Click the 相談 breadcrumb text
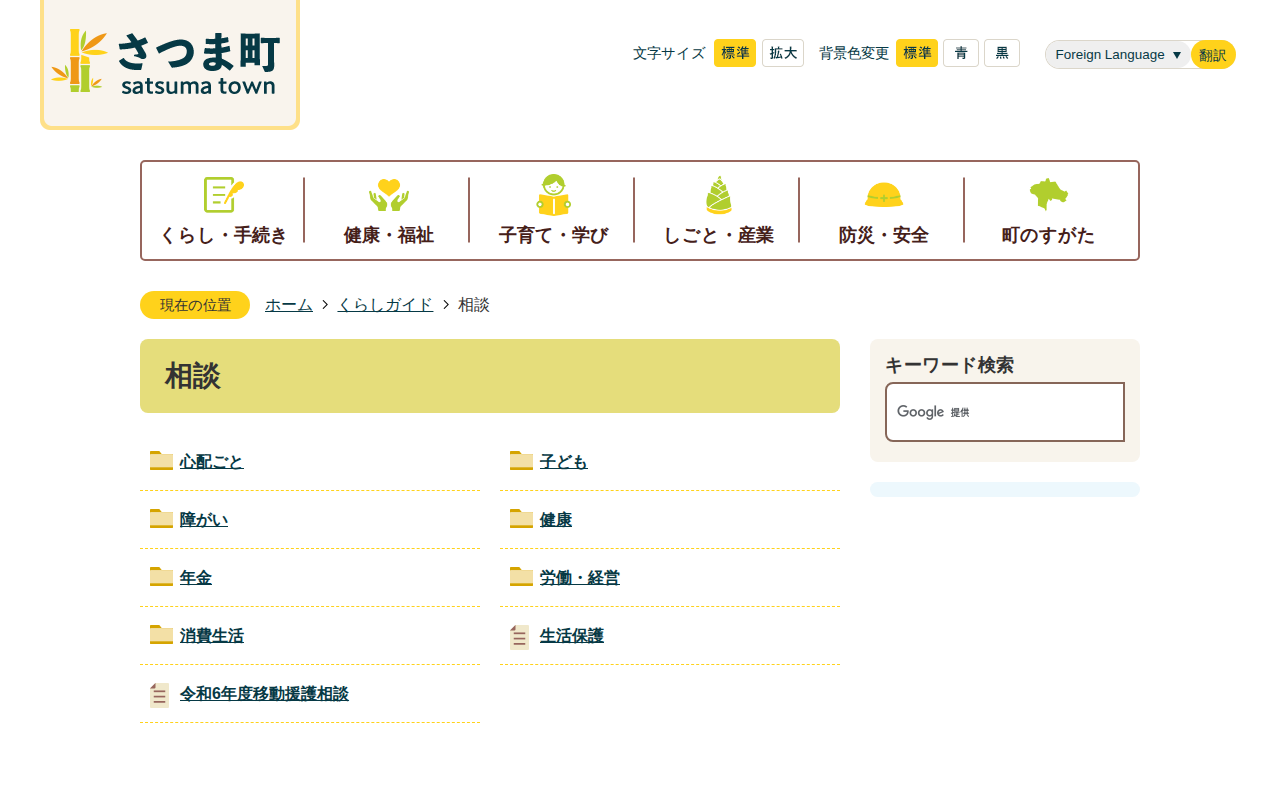The image size is (1280, 800). (474, 305)
